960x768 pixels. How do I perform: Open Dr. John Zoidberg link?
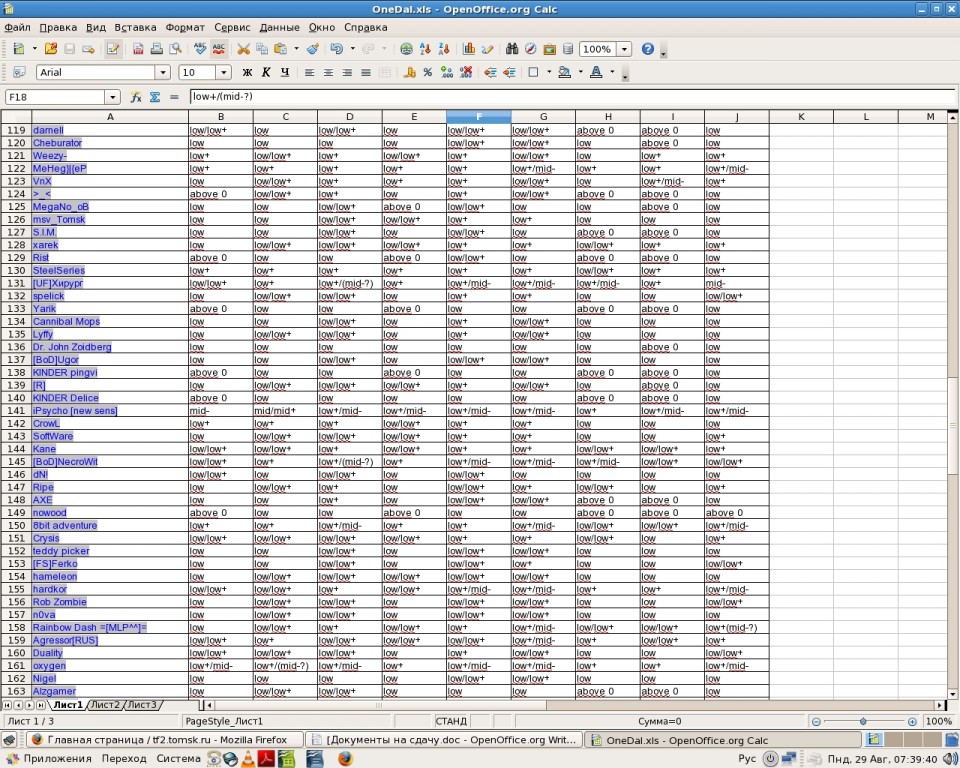(x=72, y=347)
